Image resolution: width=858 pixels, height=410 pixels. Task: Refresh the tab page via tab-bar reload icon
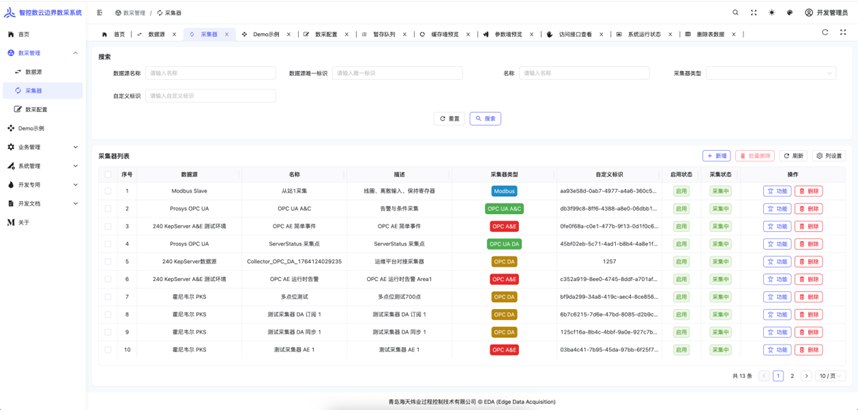point(825,32)
